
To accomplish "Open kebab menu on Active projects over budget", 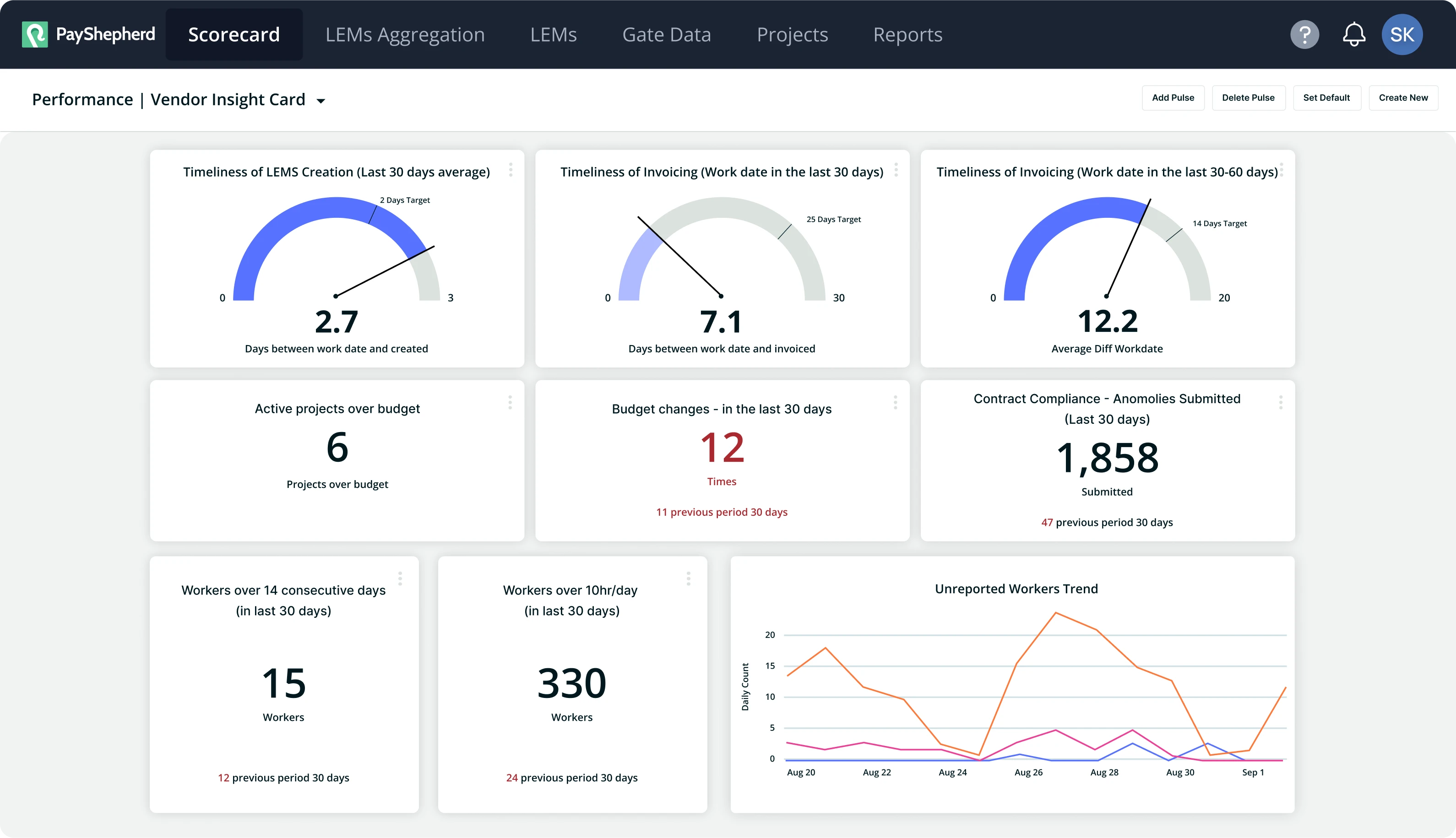I will (x=510, y=402).
